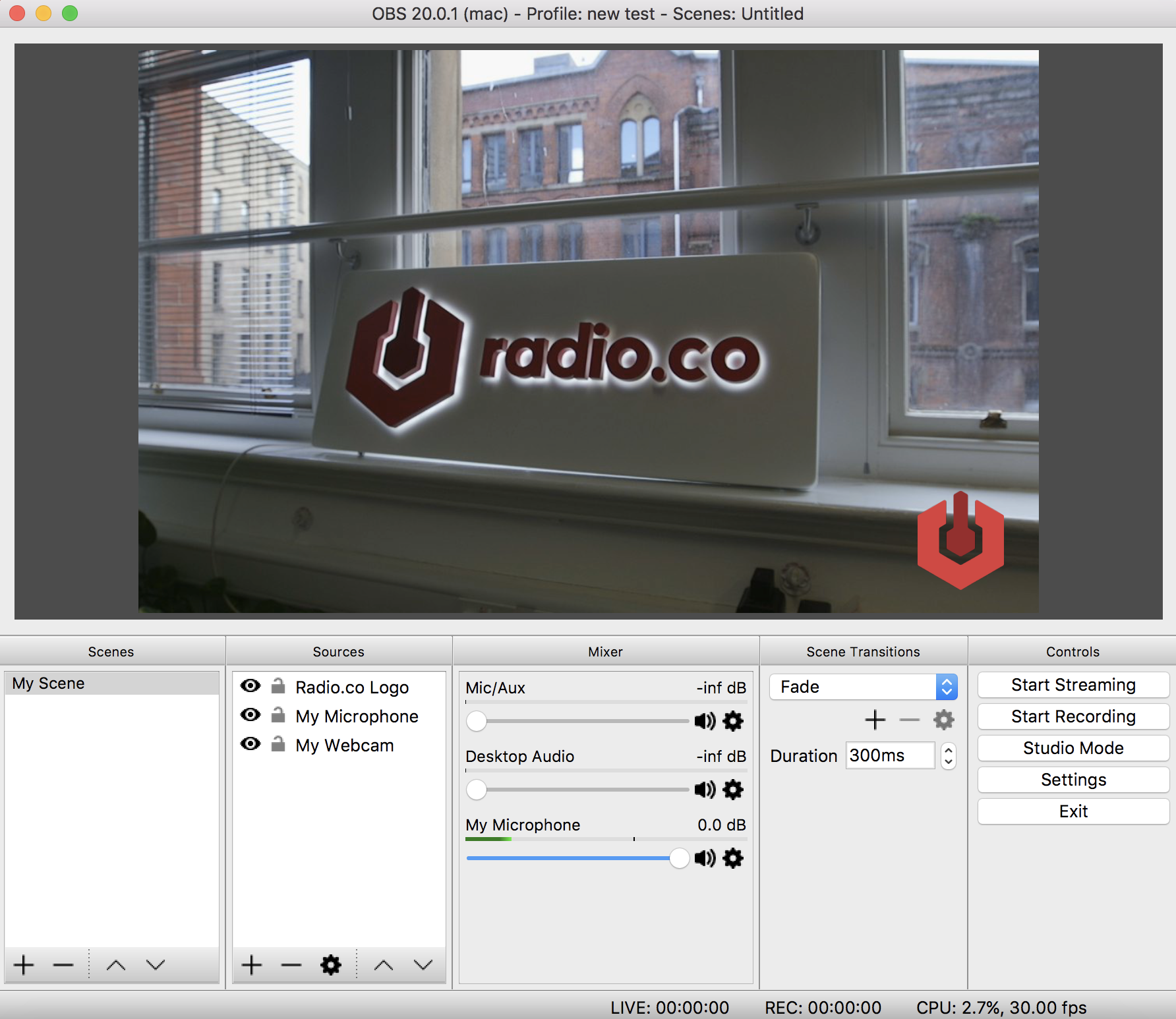Click the Controls panel header
Viewport: 1176px width, 1019px height.
click(1073, 651)
